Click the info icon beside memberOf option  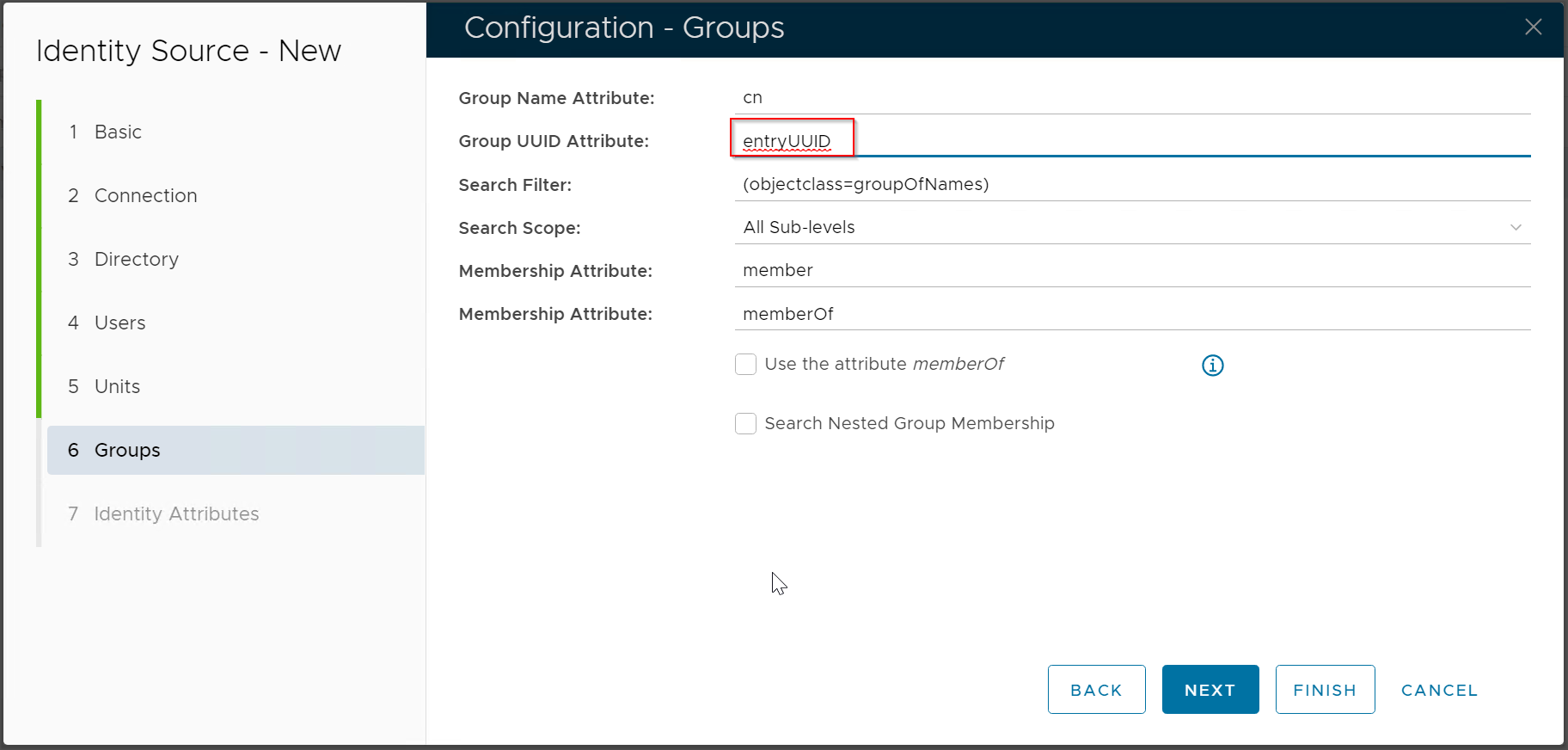(x=1212, y=366)
